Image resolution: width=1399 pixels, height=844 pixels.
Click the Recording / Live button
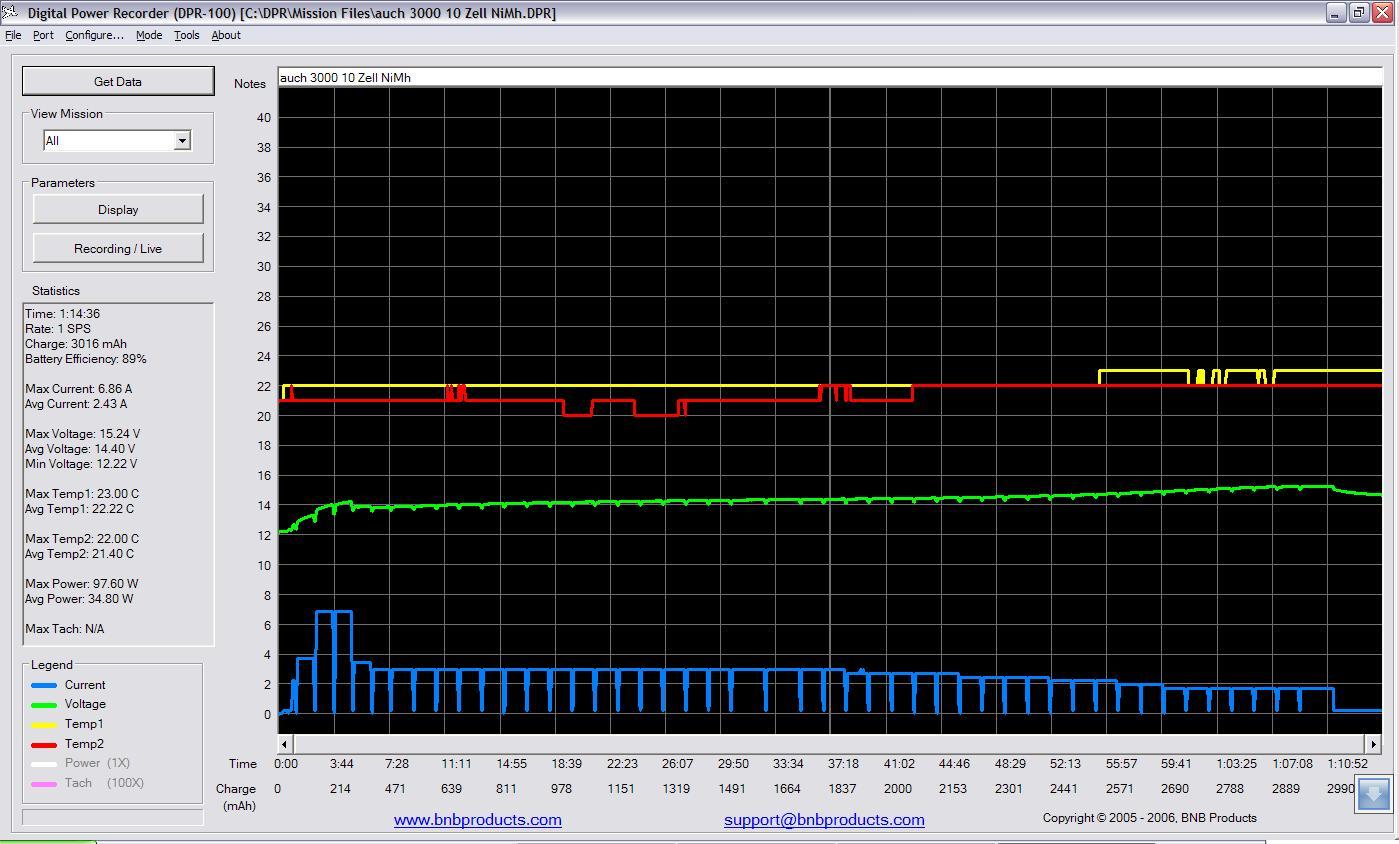tap(118, 249)
